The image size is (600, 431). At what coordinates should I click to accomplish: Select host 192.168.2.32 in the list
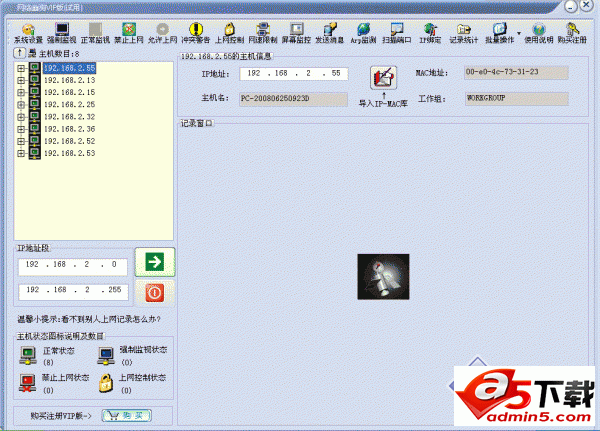point(69,117)
